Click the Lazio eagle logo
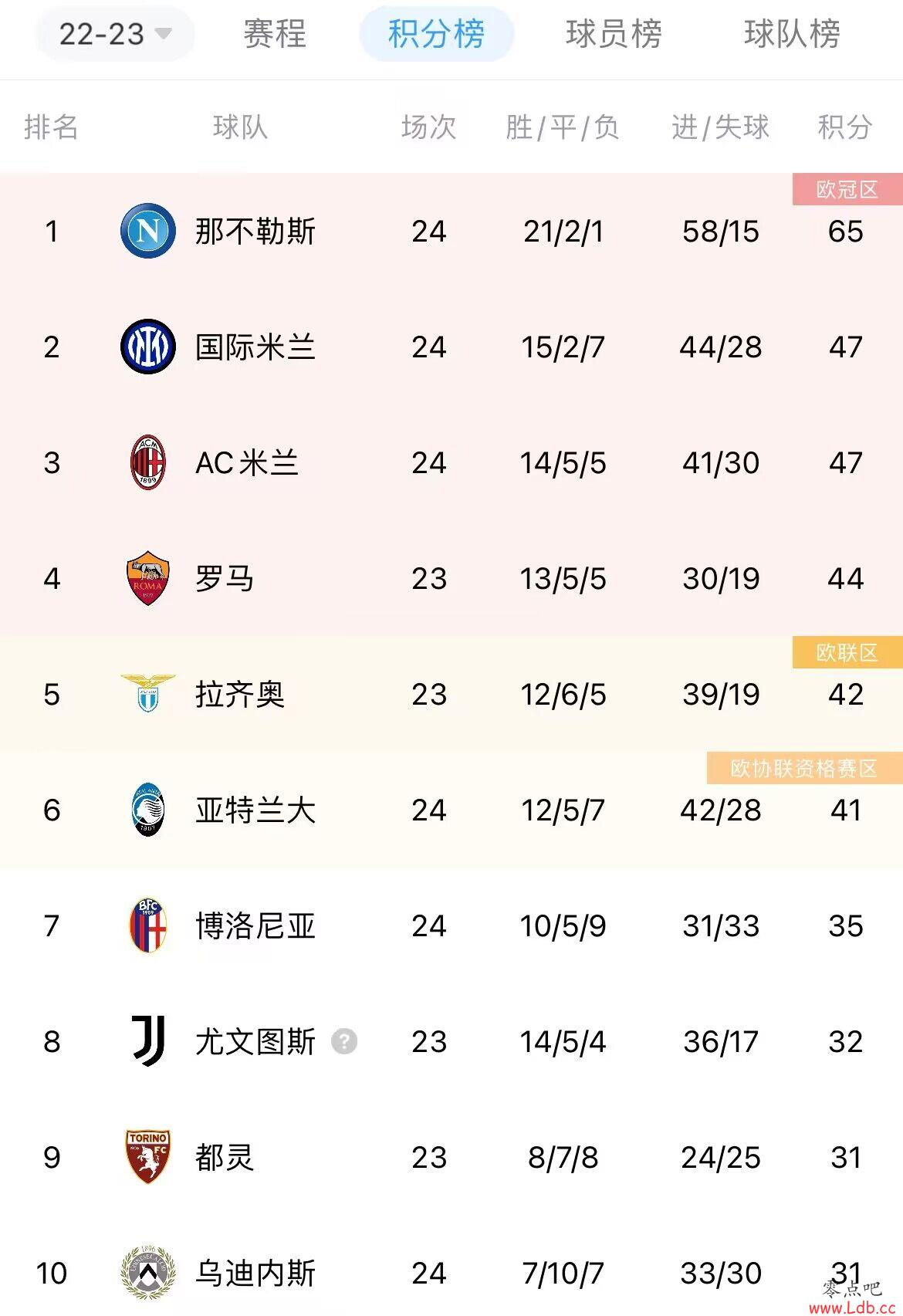 click(148, 693)
